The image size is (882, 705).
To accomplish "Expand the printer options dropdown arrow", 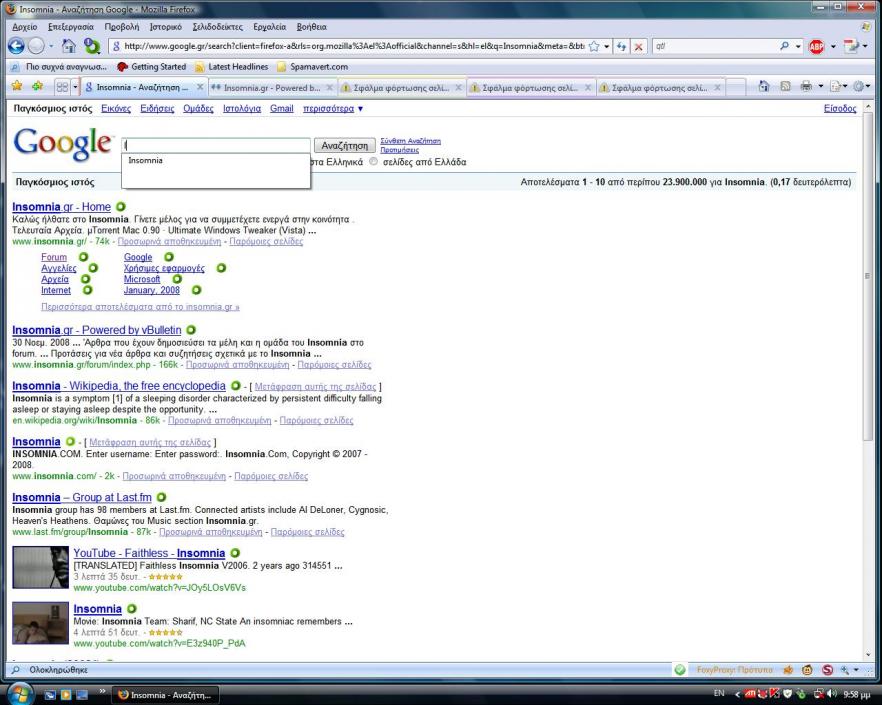I will 821,86.
